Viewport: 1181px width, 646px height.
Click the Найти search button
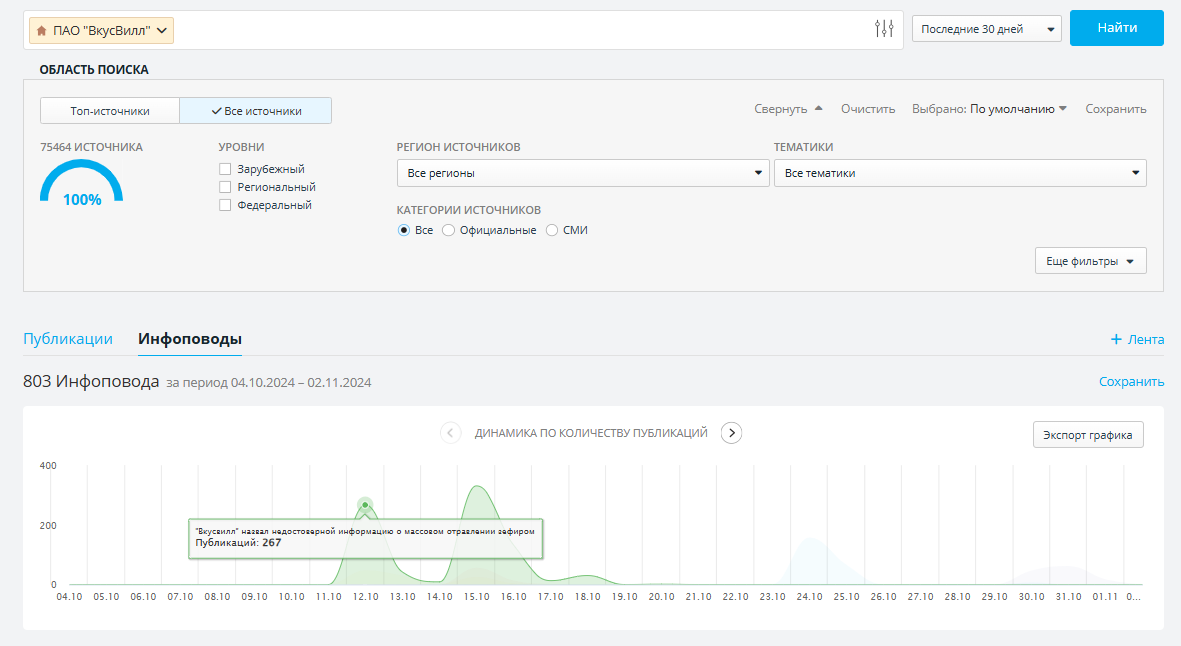pos(1117,28)
